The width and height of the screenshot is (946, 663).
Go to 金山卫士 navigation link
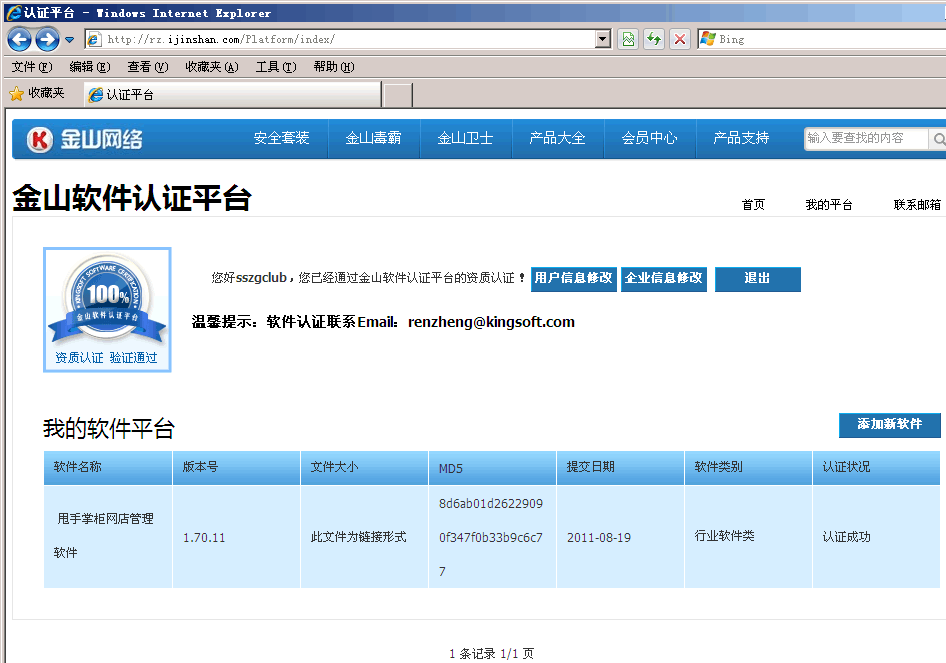coord(466,138)
